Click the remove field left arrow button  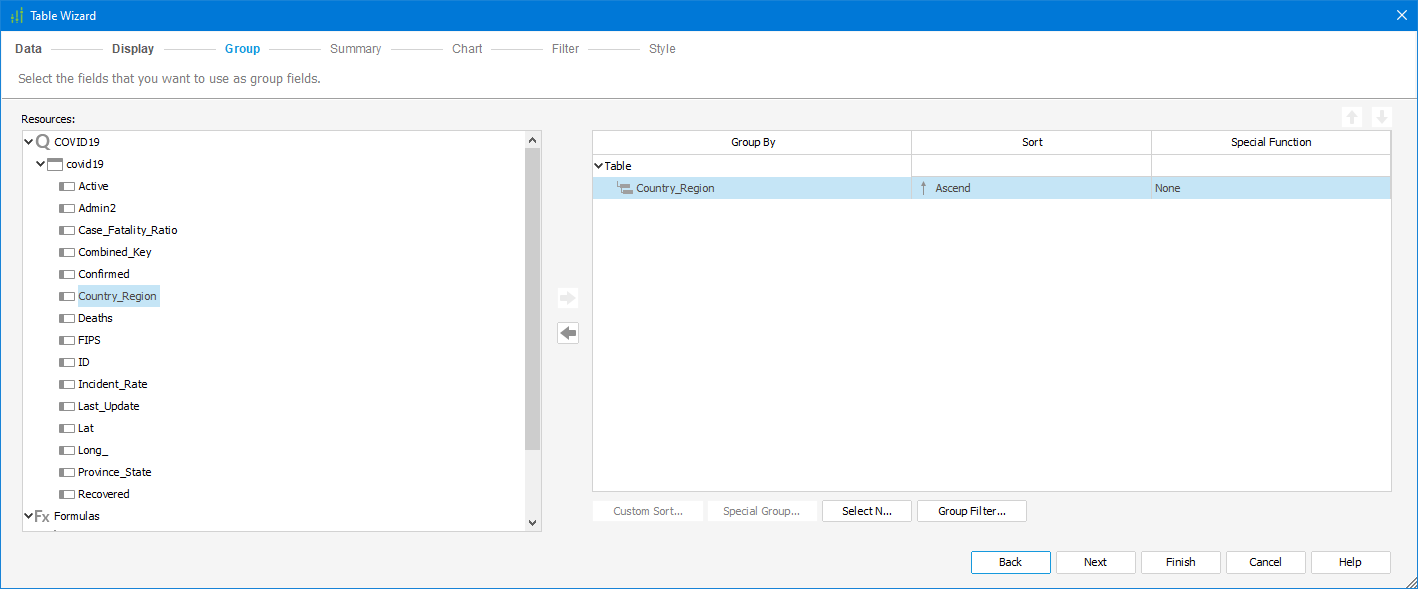(x=568, y=333)
